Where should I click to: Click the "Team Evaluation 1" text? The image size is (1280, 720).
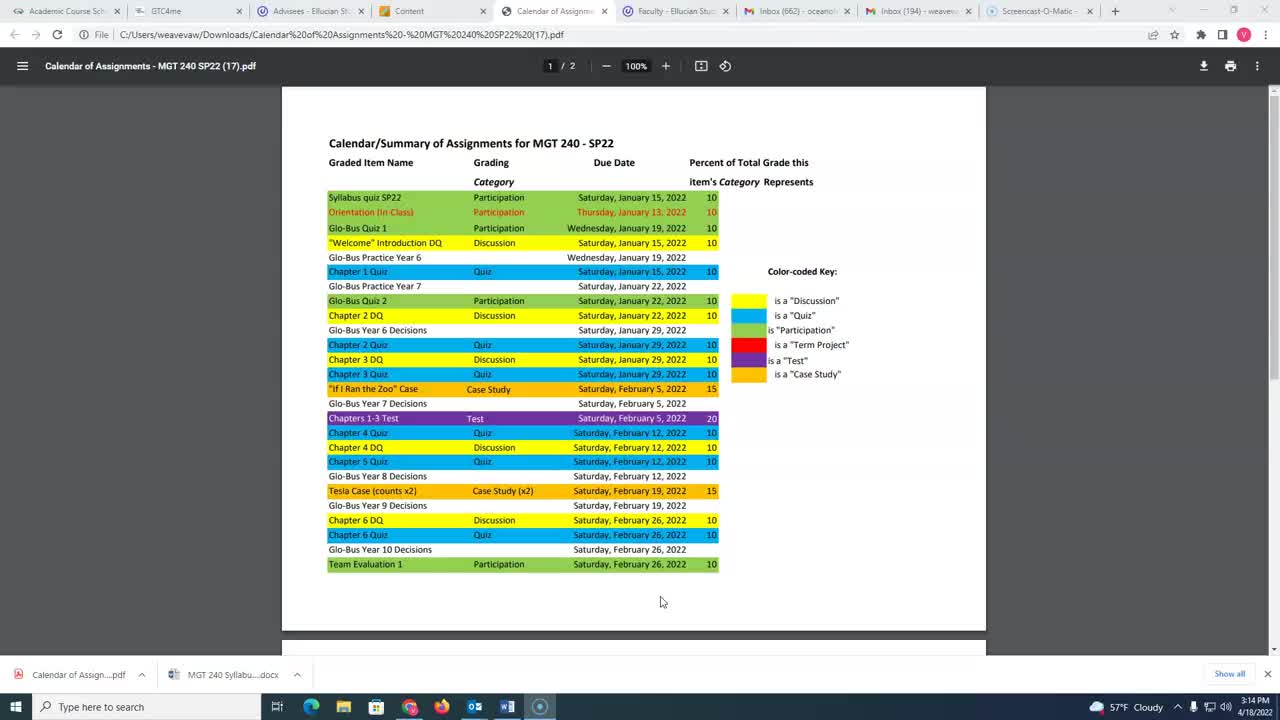pyautogui.click(x=366, y=564)
